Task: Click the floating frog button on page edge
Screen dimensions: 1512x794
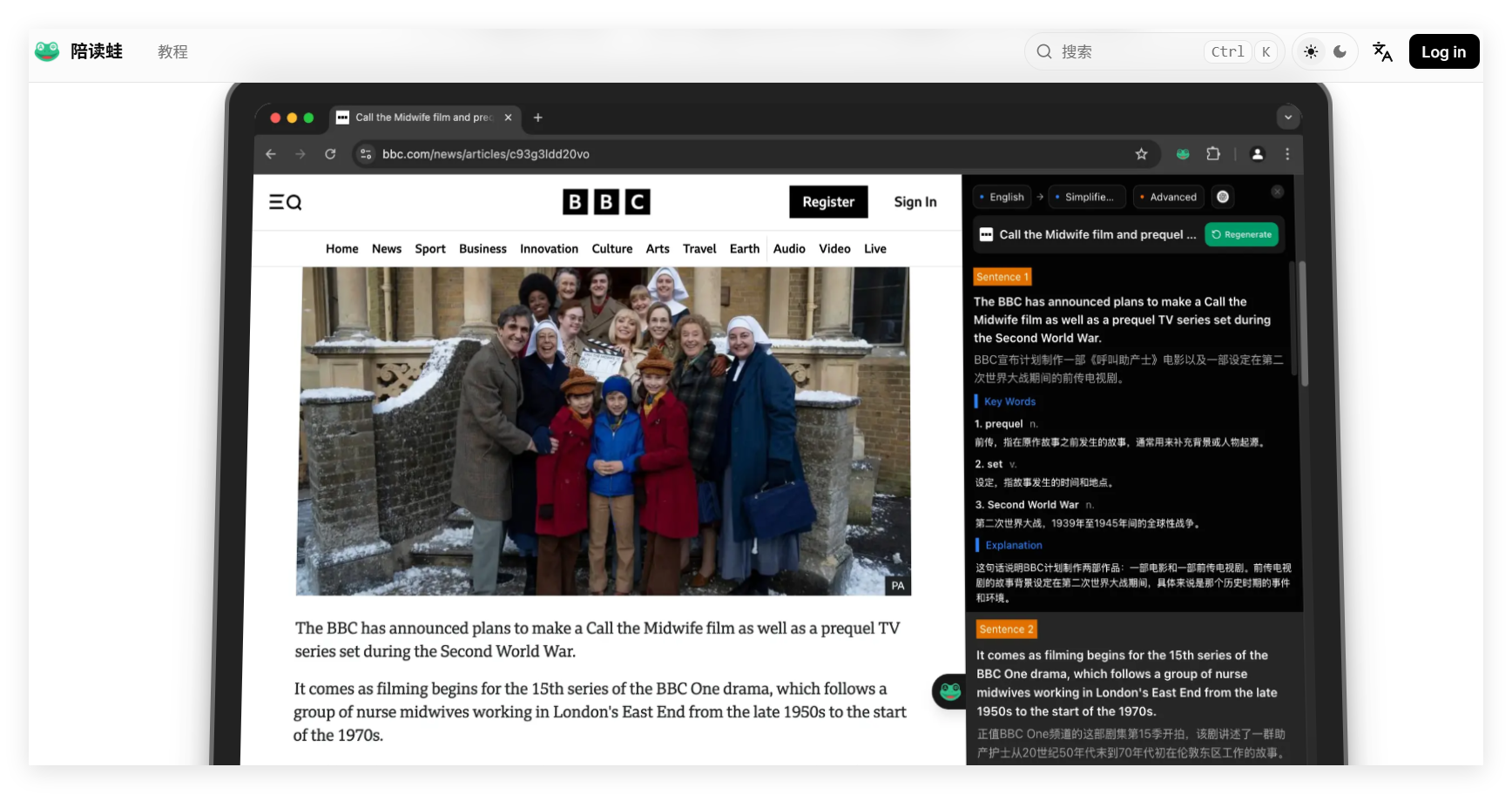Action: click(x=949, y=692)
